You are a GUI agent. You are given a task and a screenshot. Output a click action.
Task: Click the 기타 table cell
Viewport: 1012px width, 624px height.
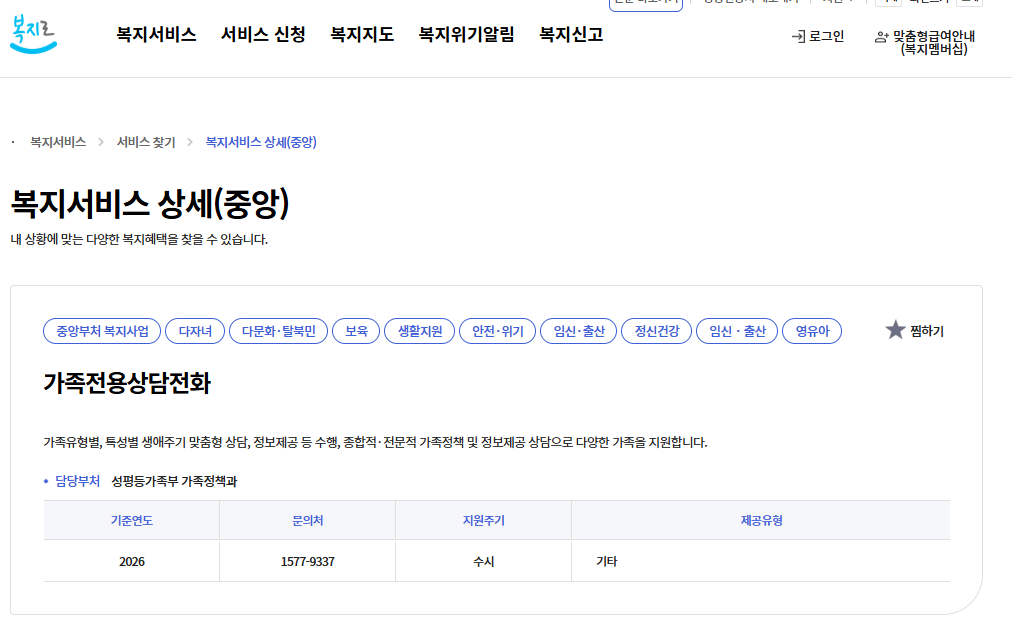761,561
